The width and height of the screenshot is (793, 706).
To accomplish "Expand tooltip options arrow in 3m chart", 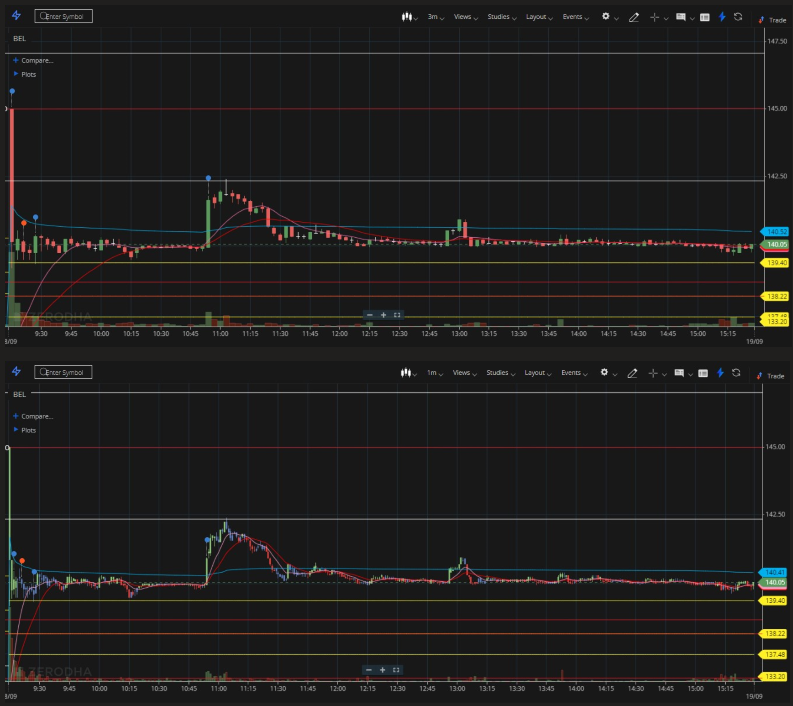I will tap(692, 18).
